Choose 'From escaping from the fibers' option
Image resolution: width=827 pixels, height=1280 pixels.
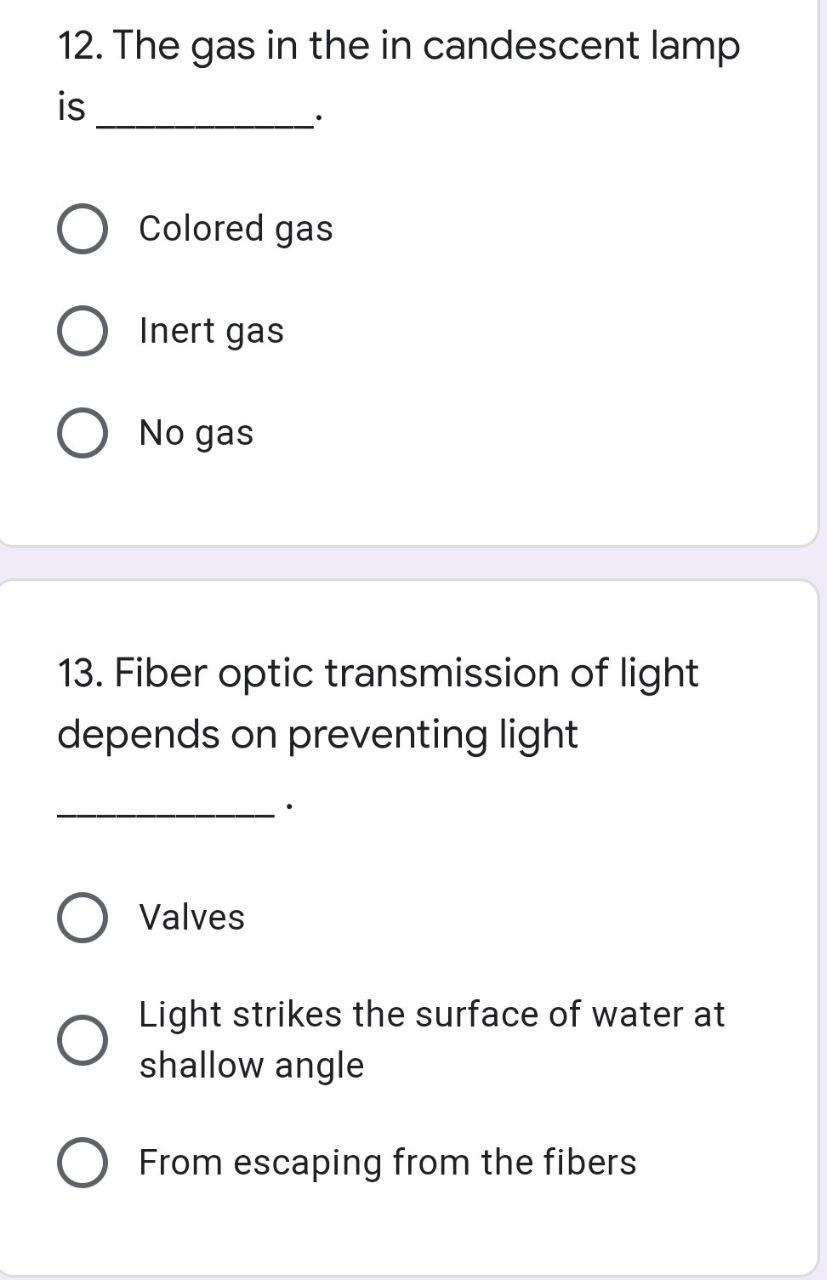coord(84,1161)
